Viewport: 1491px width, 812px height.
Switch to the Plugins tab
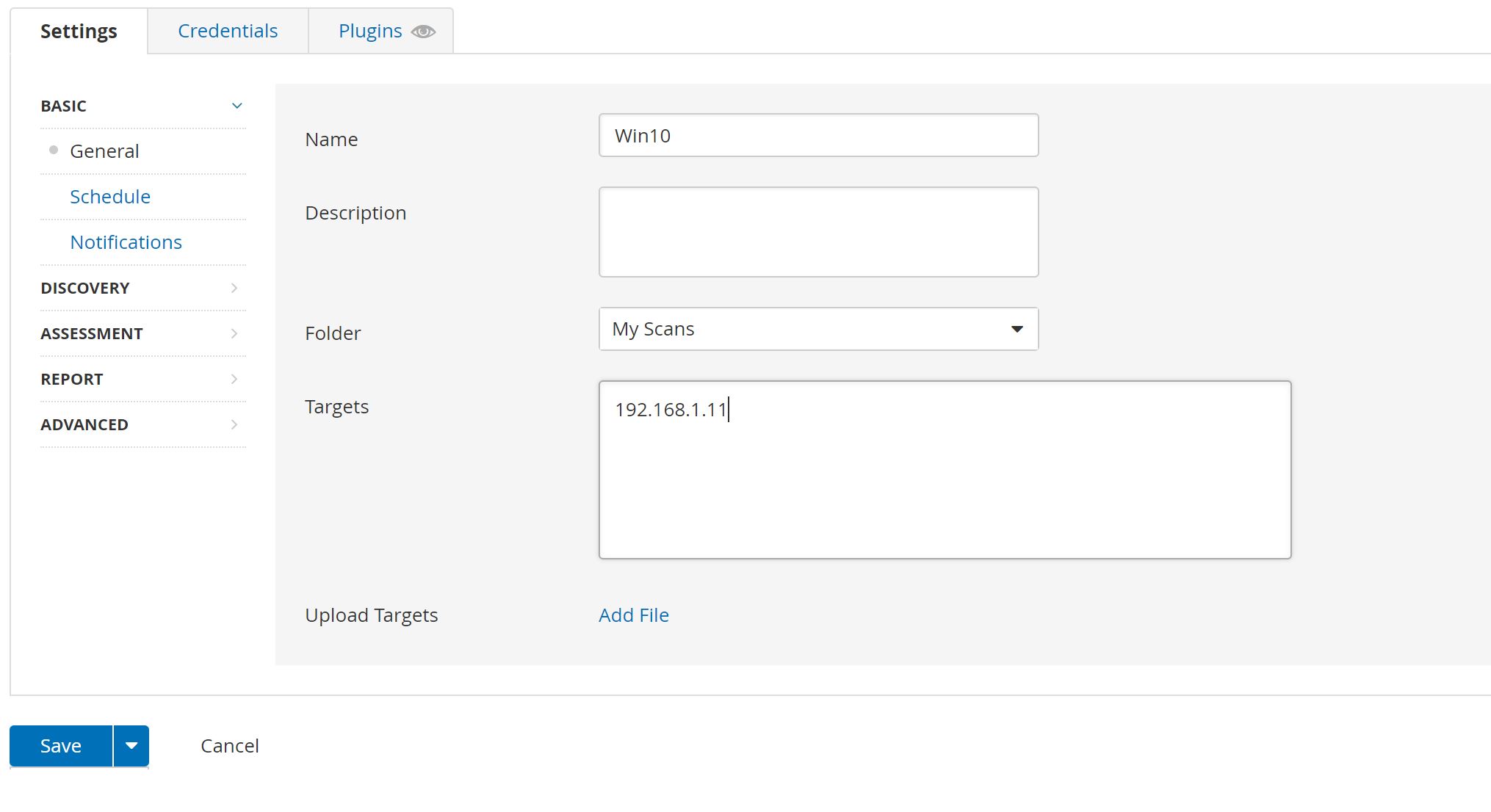click(370, 31)
